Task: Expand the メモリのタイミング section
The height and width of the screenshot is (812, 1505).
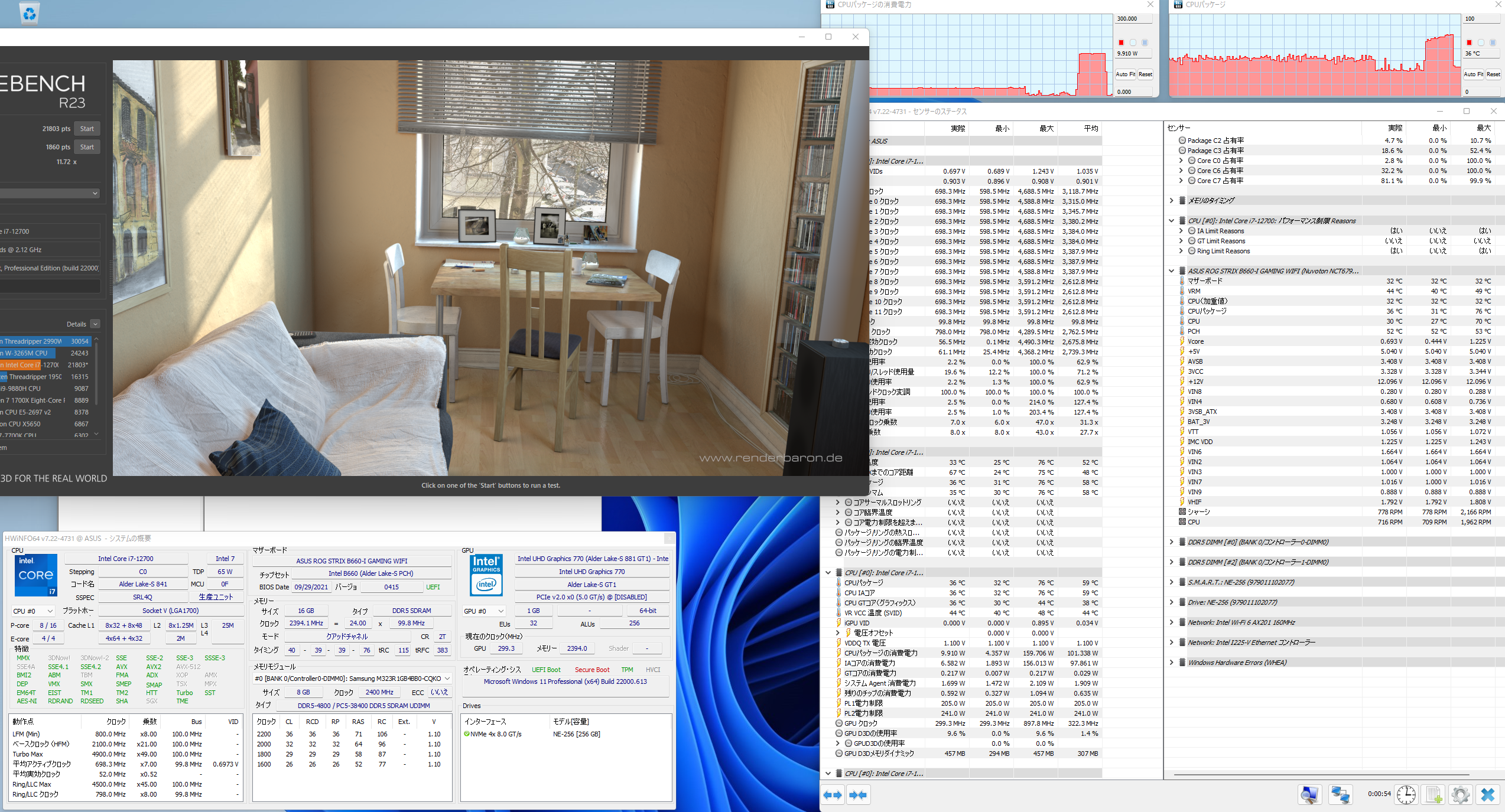Action: click(x=1171, y=201)
